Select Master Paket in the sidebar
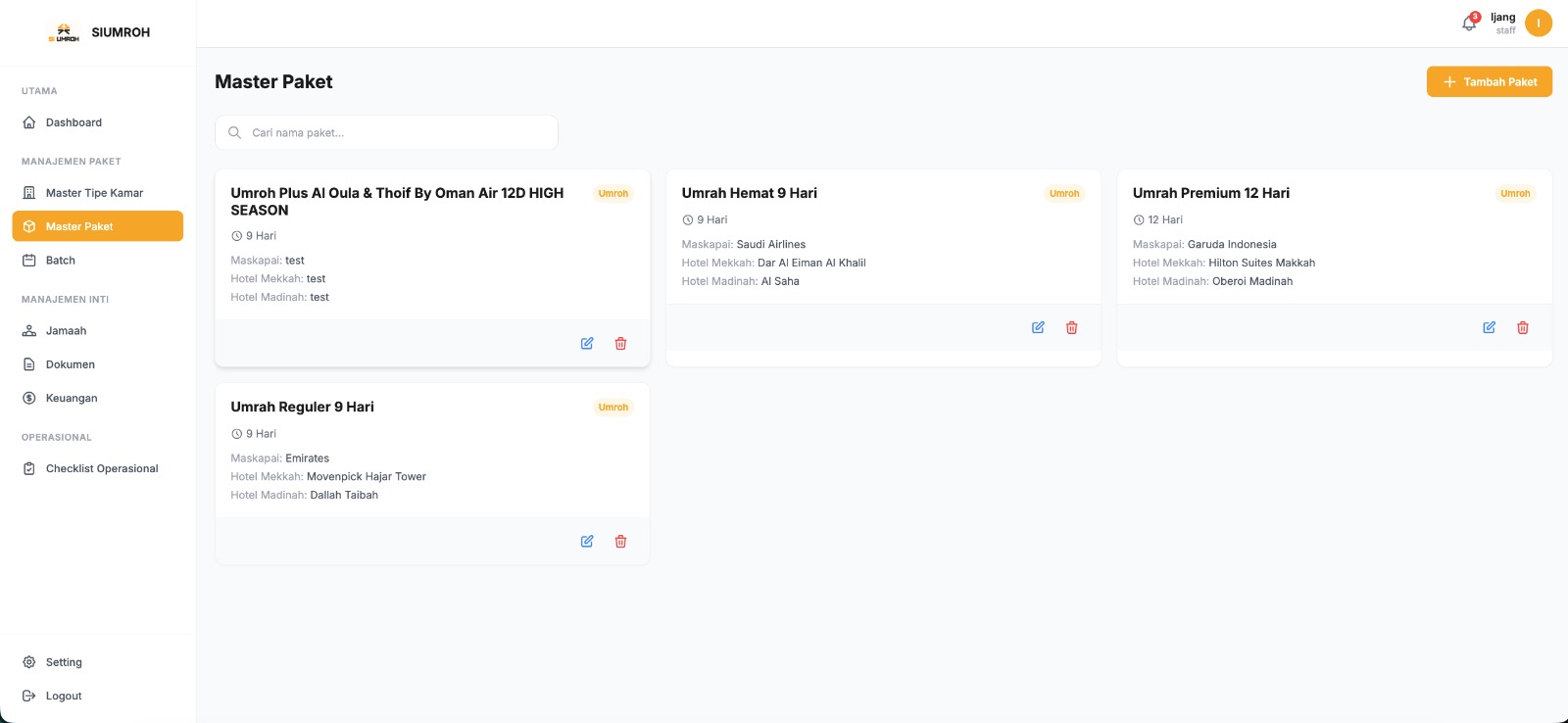The height and width of the screenshot is (723, 1568). [x=97, y=226]
